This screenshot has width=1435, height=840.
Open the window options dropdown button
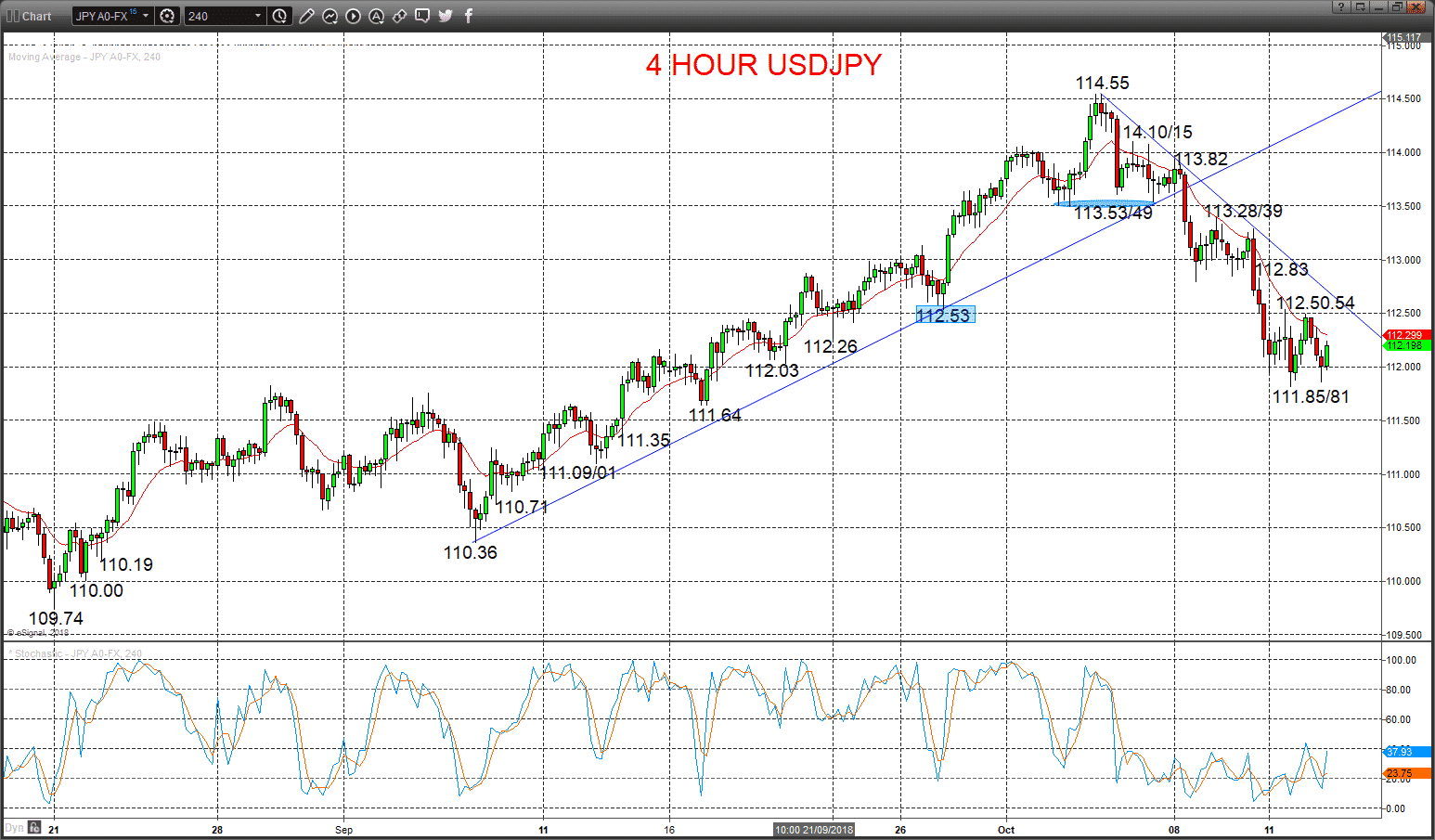1360,7
